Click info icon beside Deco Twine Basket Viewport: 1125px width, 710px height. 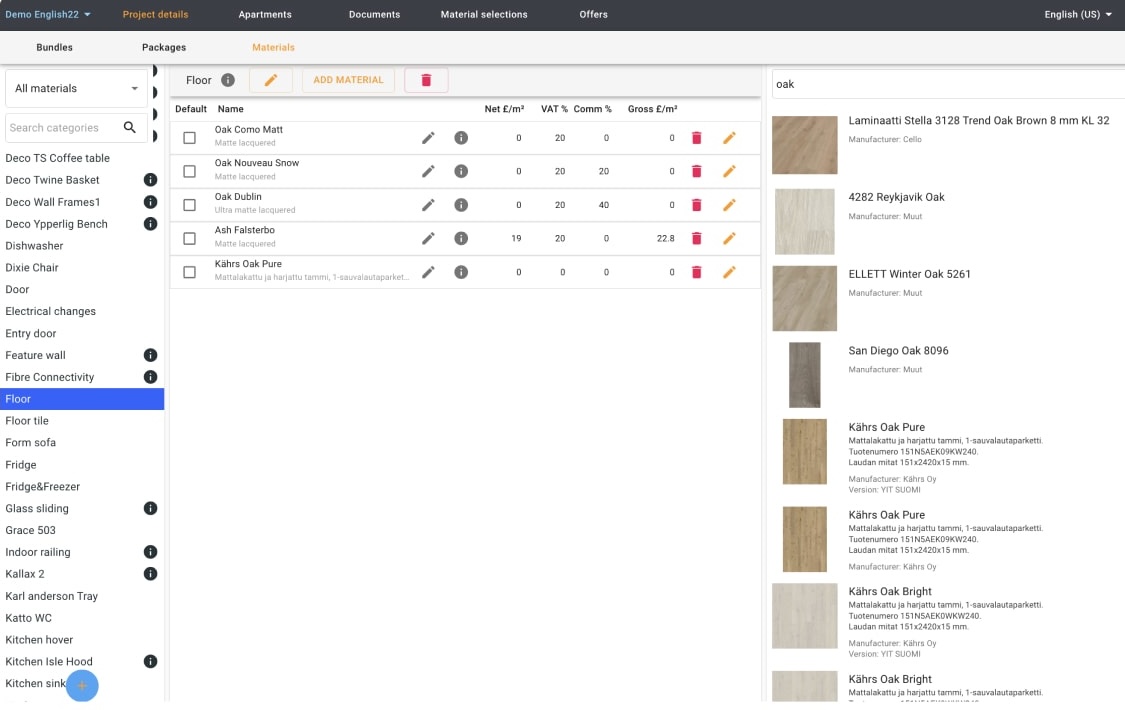pos(150,180)
